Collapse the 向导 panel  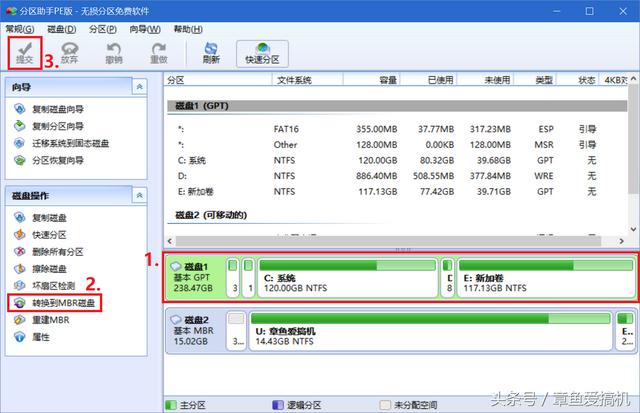click(x=139, y=87)
